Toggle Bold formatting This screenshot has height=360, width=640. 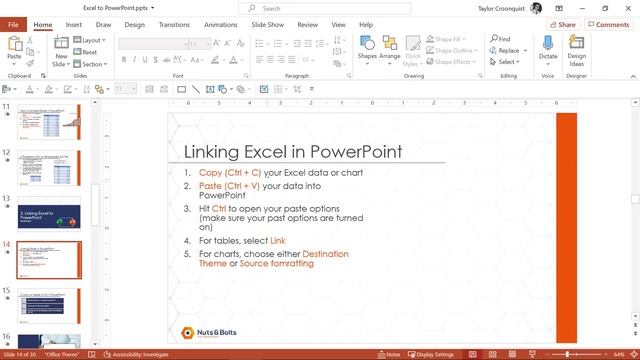click(124, 60)
